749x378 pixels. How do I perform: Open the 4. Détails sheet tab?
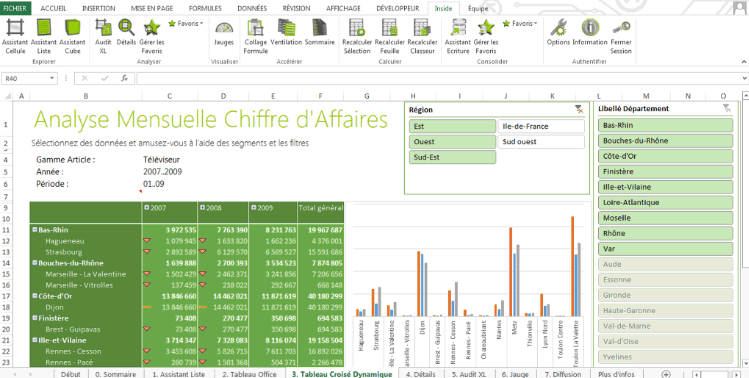coord(421,374)
